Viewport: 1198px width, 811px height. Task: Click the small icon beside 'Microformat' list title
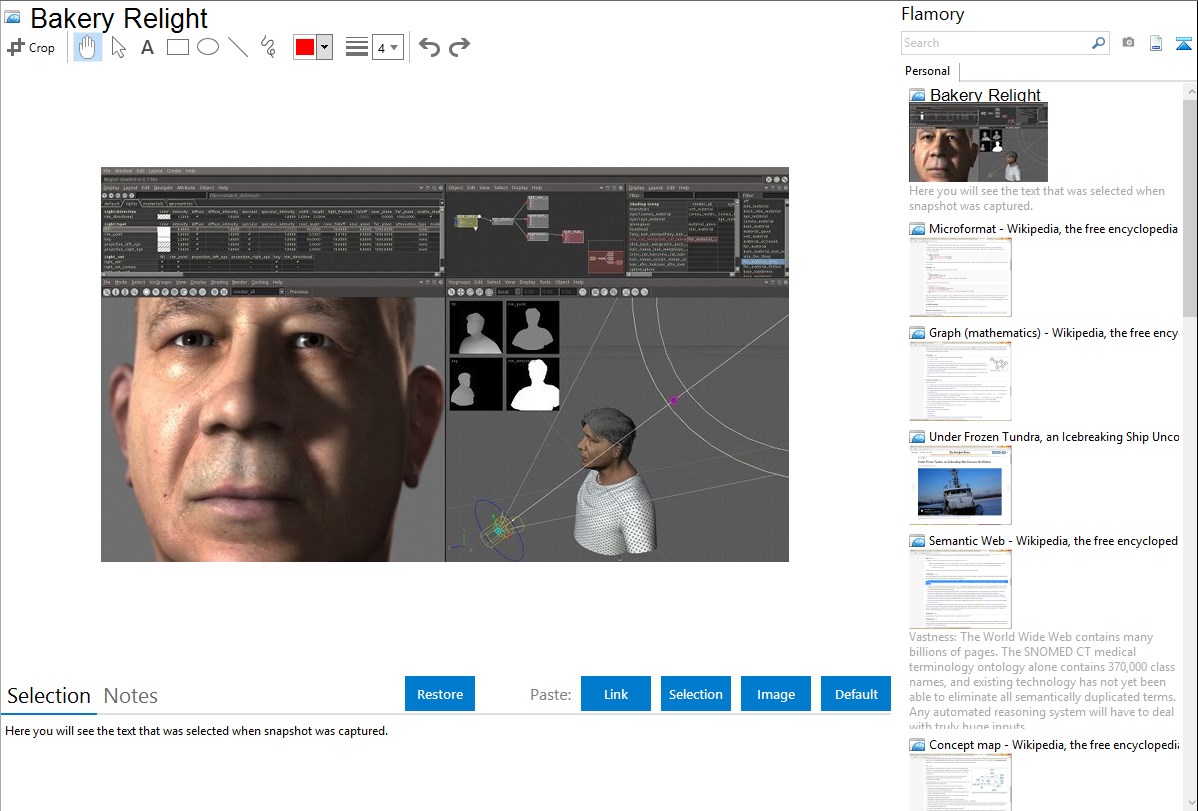click(917, 229)
